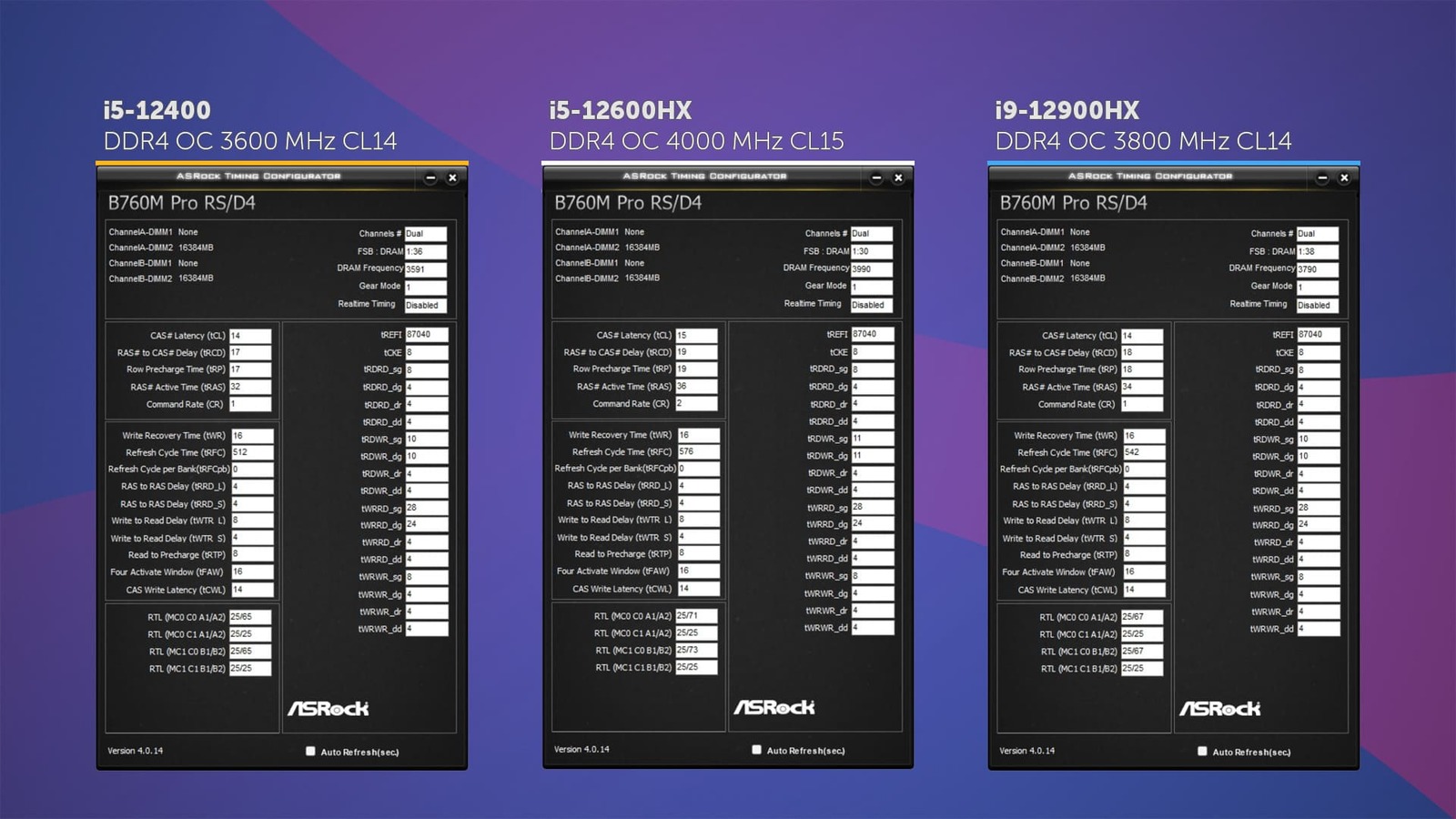This screenshot has width=1456, height=819.
Task: Click RAS# Active Time field showing 36
Action: [696, 386]
